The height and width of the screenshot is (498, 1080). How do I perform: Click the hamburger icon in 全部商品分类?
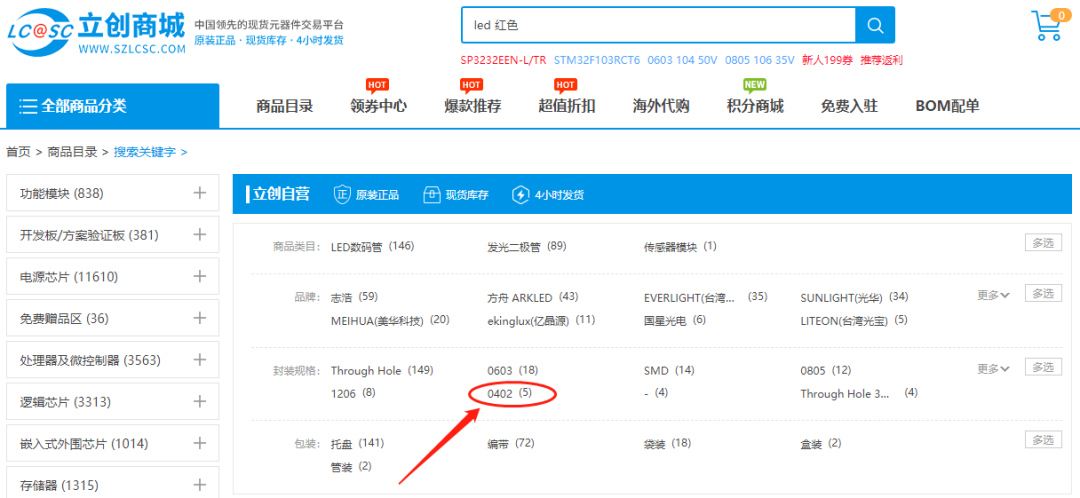pos(28,106)
